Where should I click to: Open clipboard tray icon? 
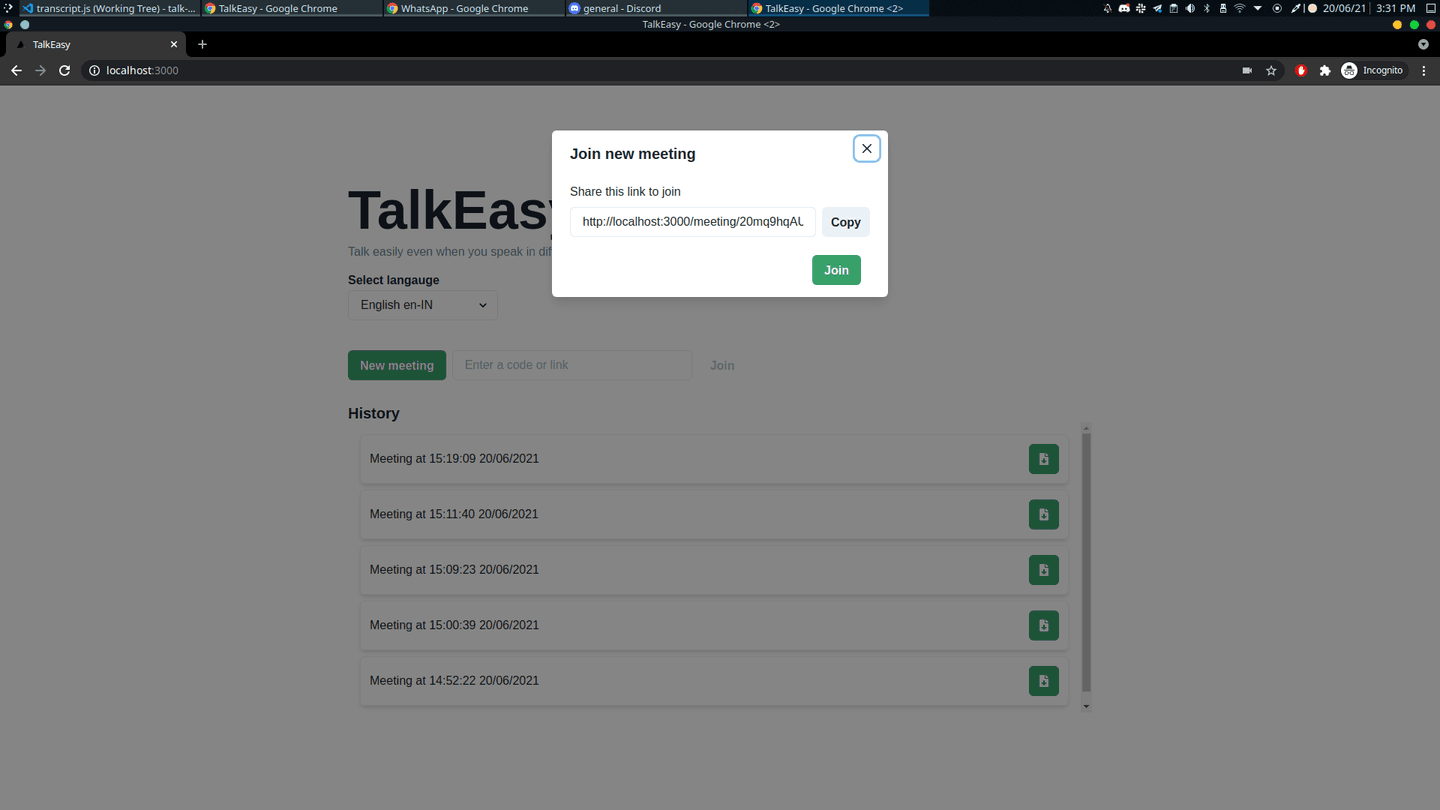(1174, 8)
